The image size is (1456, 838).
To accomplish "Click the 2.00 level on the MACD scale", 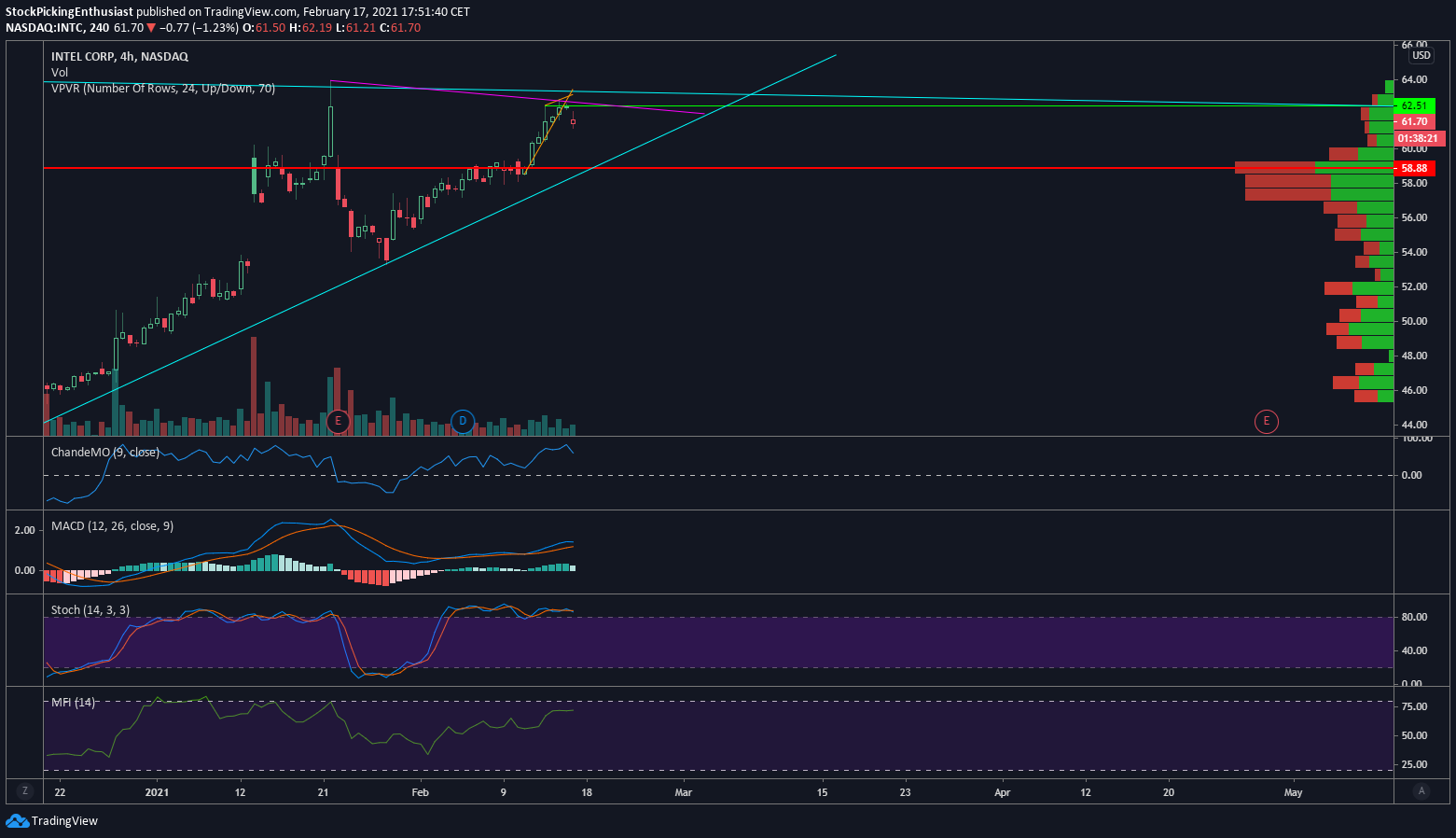I will (x=25, y=531).
